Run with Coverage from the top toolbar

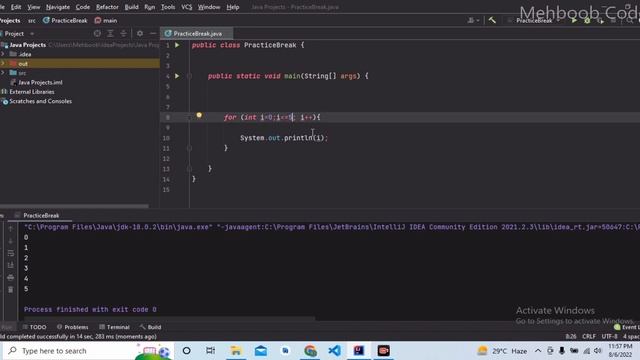[600, 20]
